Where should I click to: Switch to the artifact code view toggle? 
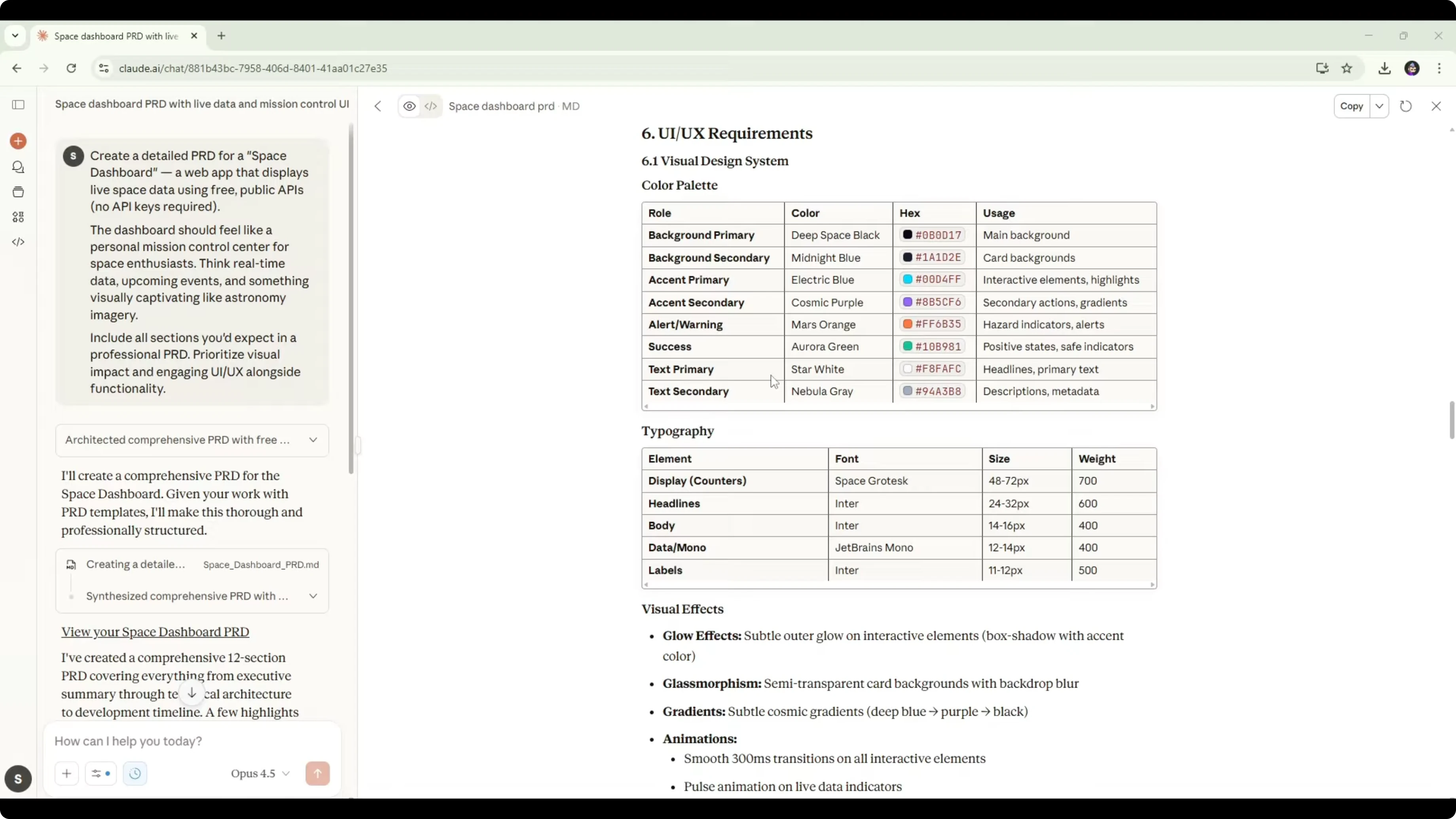click(431, 106)
